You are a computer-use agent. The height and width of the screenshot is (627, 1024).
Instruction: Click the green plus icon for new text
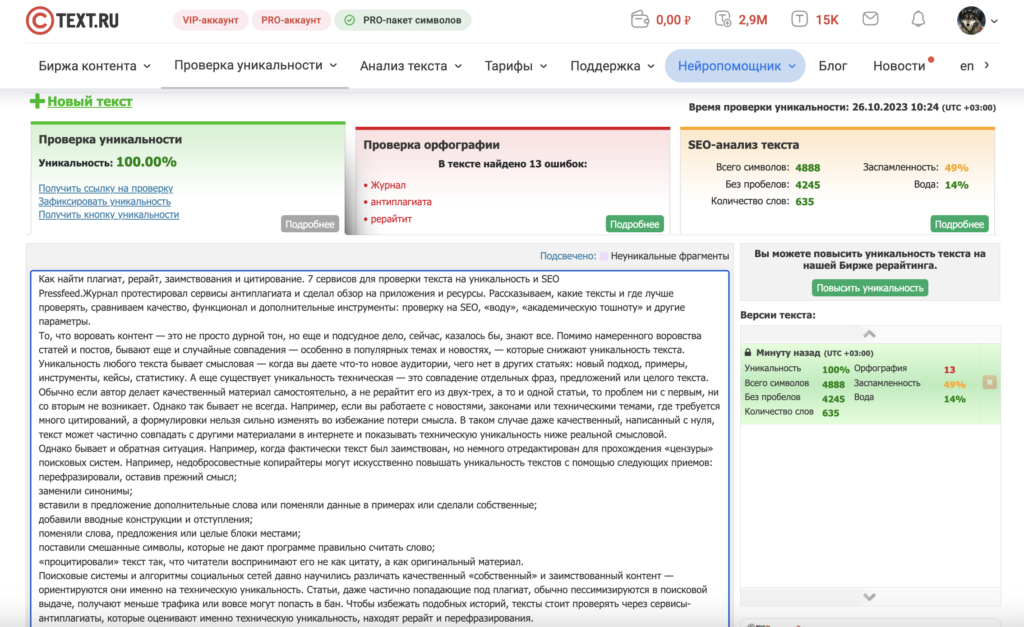pos(37,101)
